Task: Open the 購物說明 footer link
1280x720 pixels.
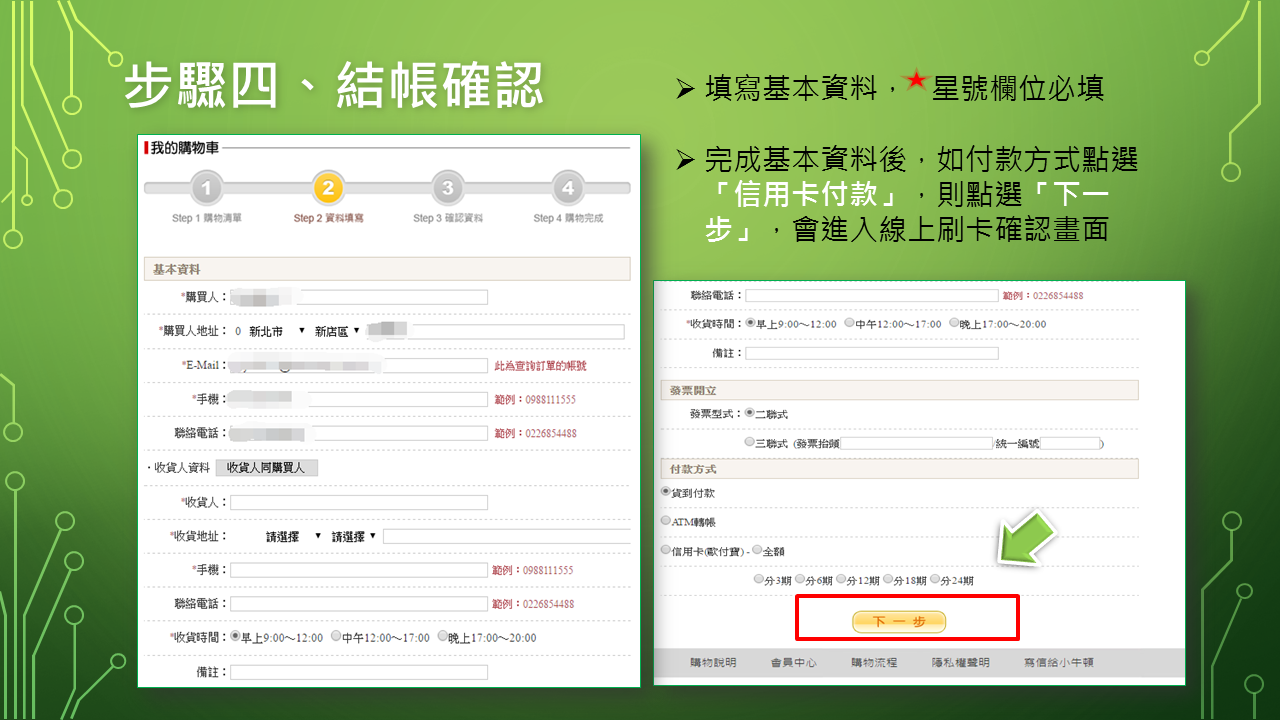Action: pos(713,662)
